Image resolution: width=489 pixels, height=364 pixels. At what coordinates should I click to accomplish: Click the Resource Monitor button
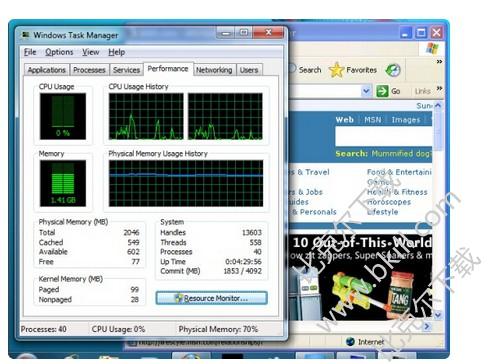tap(211, 298)
